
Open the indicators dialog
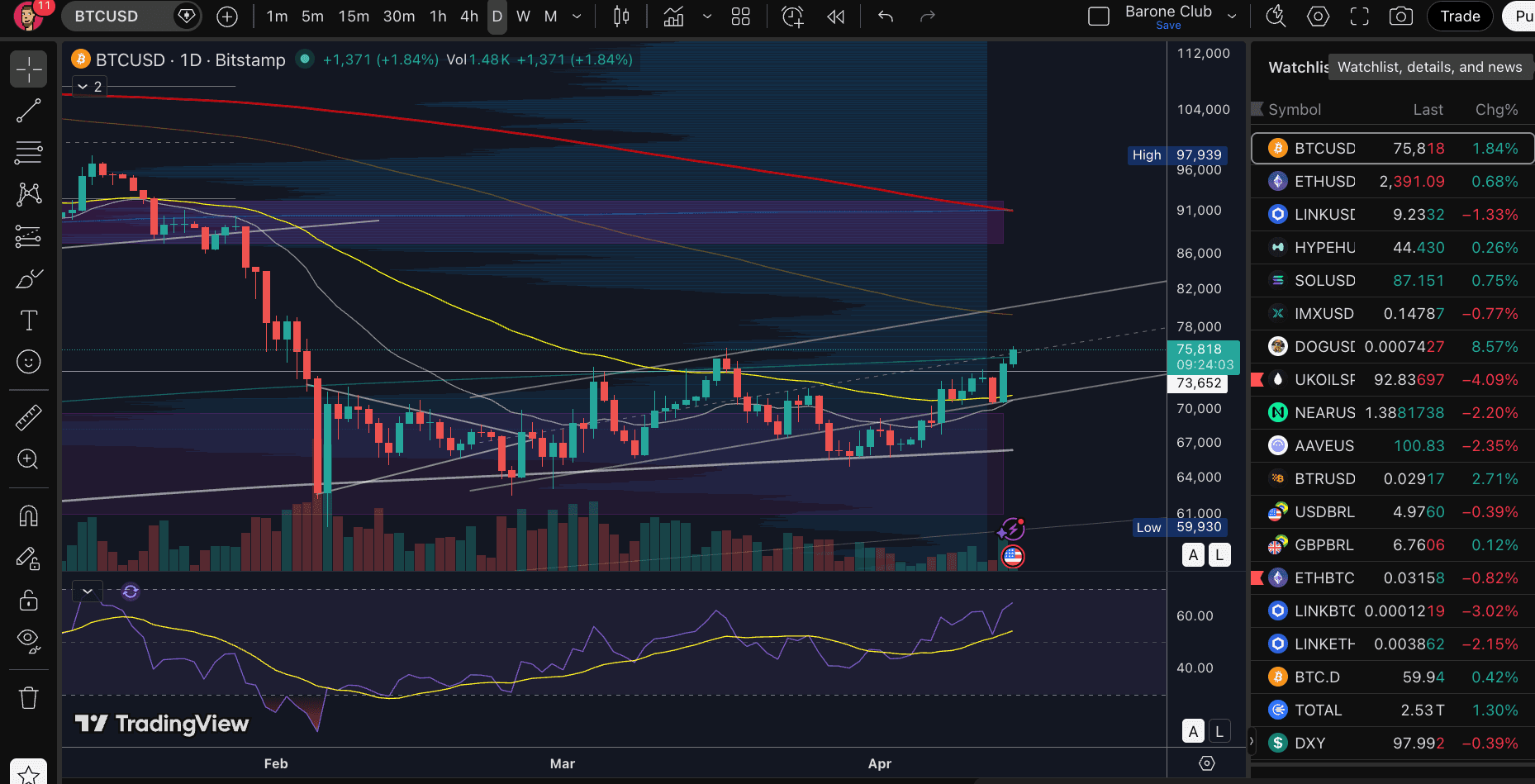674,17
